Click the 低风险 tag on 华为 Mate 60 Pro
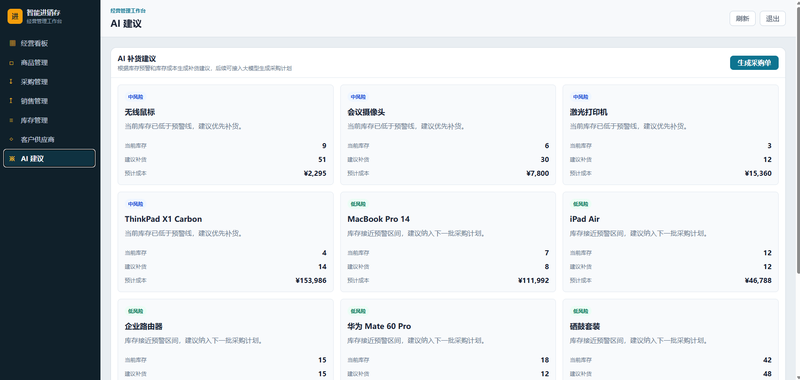The image size is (800, 380). 358,311
